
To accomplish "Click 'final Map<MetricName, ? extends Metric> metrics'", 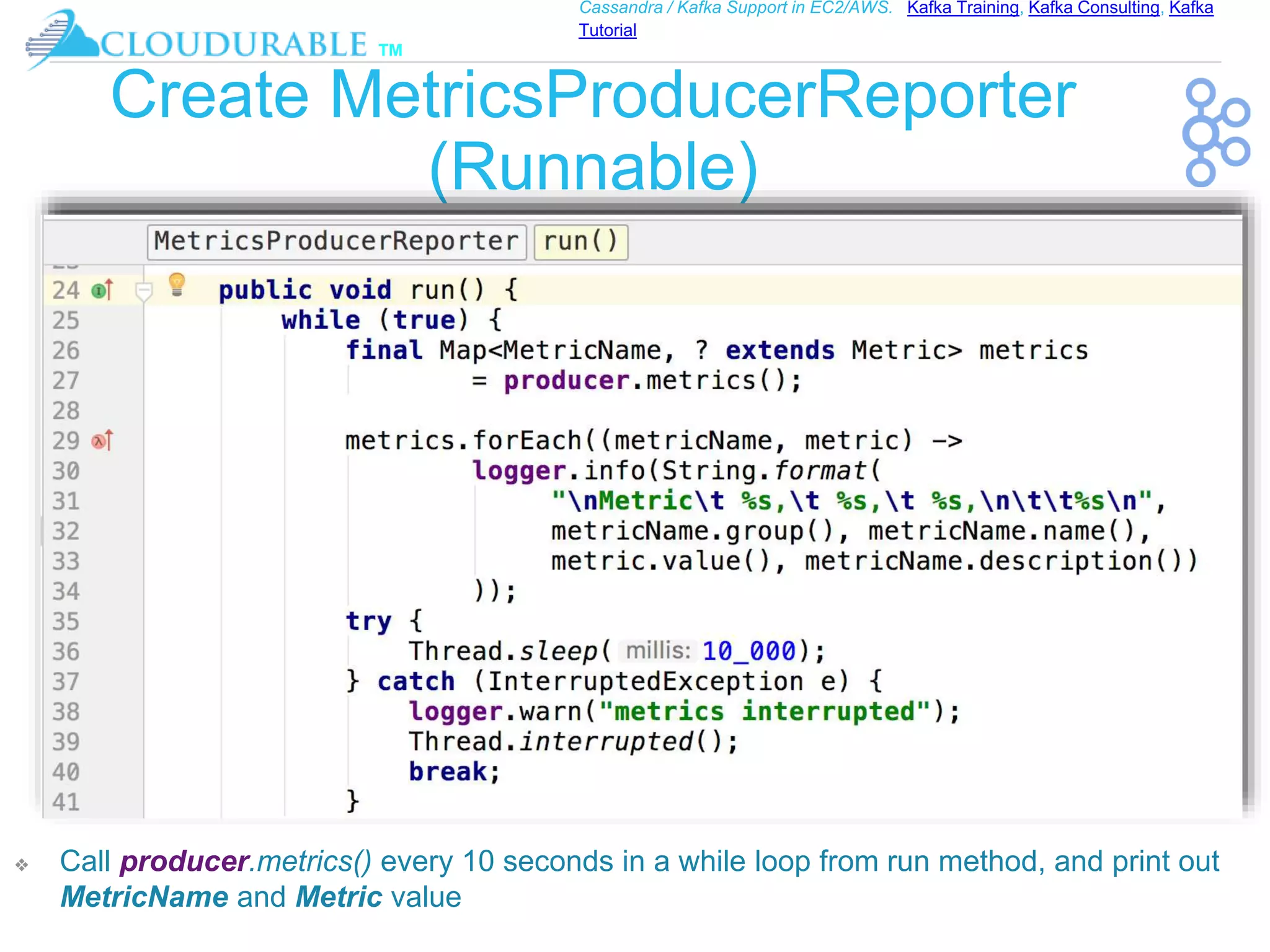I will 717,350.
